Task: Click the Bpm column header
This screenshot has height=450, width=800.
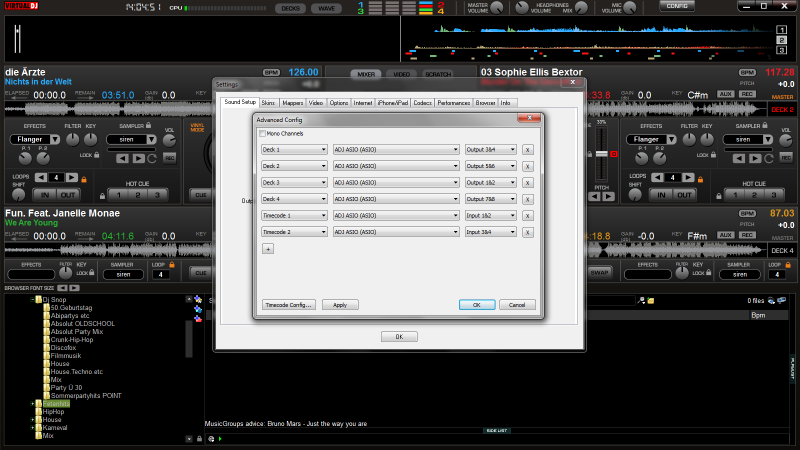Action: tap(758, 315)
